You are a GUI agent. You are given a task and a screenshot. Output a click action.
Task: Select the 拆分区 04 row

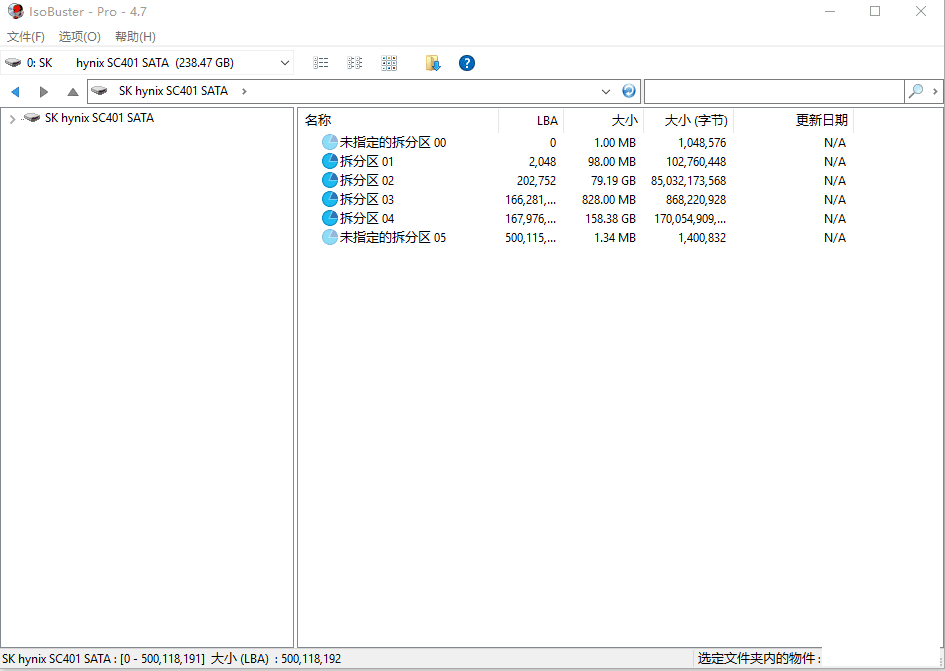tap(576, 218)
